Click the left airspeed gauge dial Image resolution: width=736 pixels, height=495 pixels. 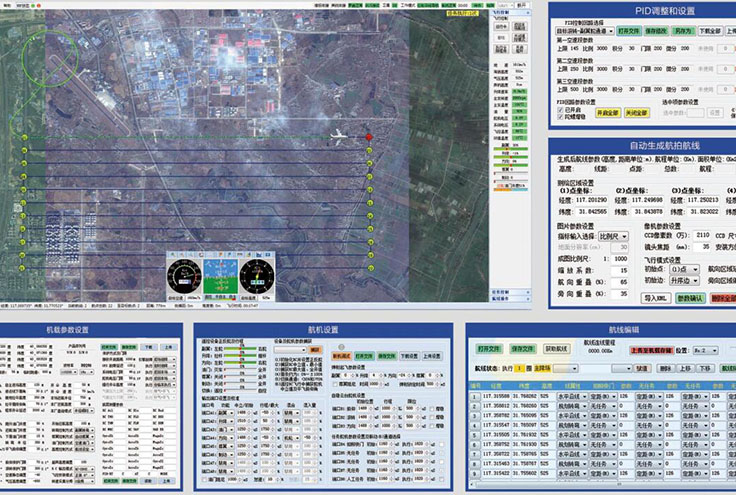coord(184,275)
